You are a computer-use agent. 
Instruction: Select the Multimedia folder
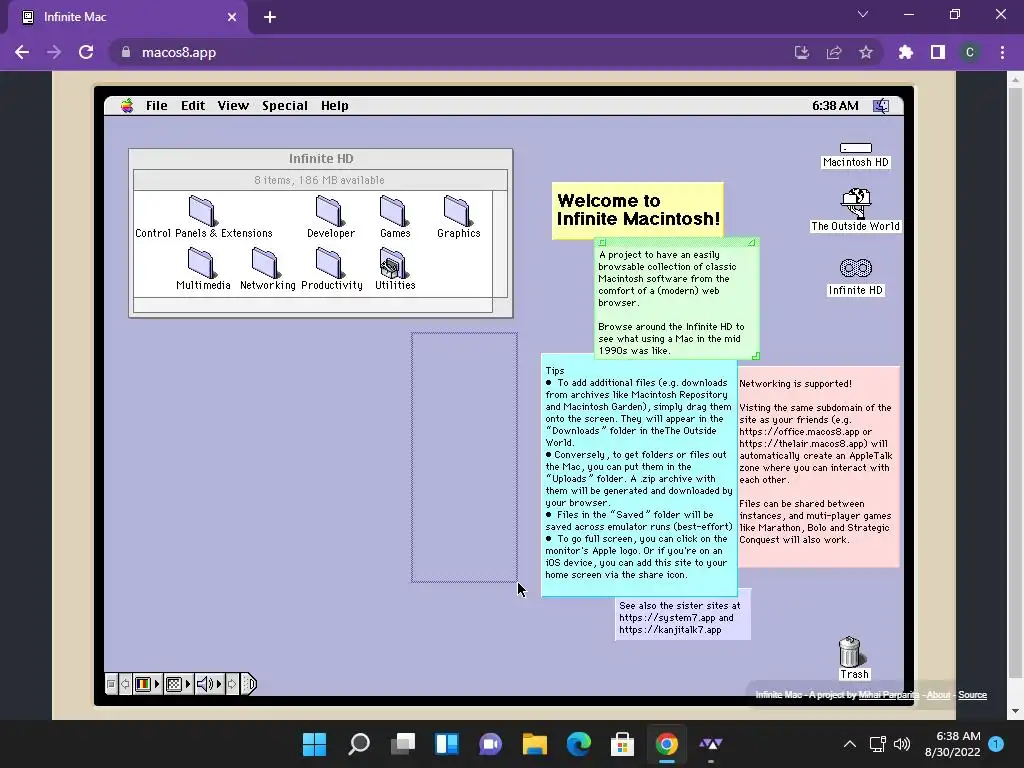[203, 269]
